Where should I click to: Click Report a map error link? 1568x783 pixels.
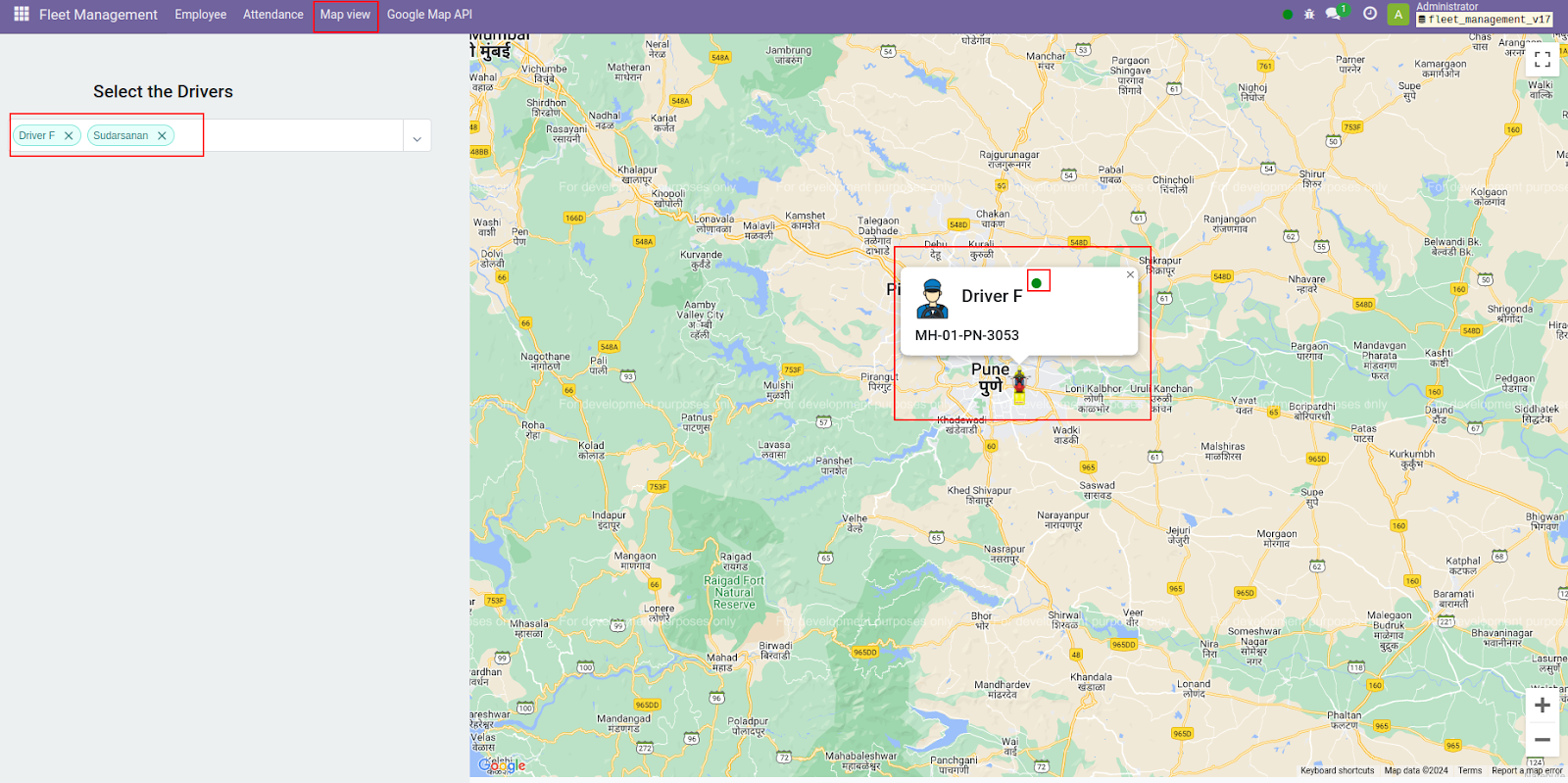[x=1527, y=771]
